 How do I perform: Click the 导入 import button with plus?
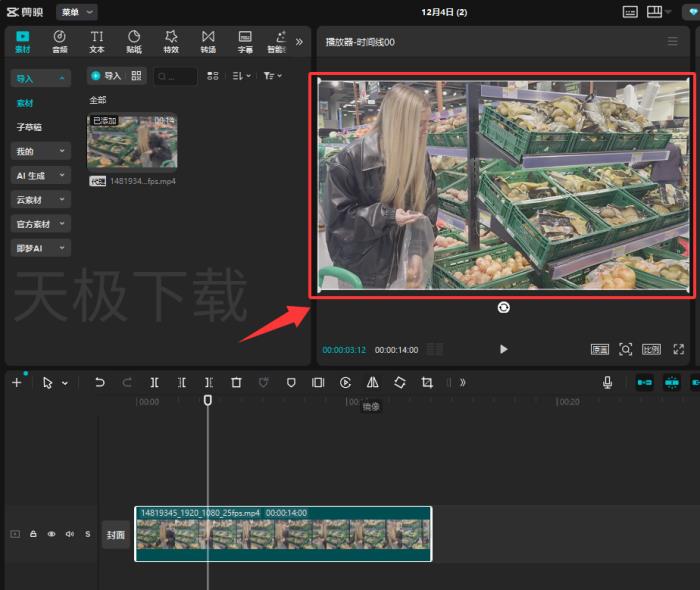[x=106, y=75]
